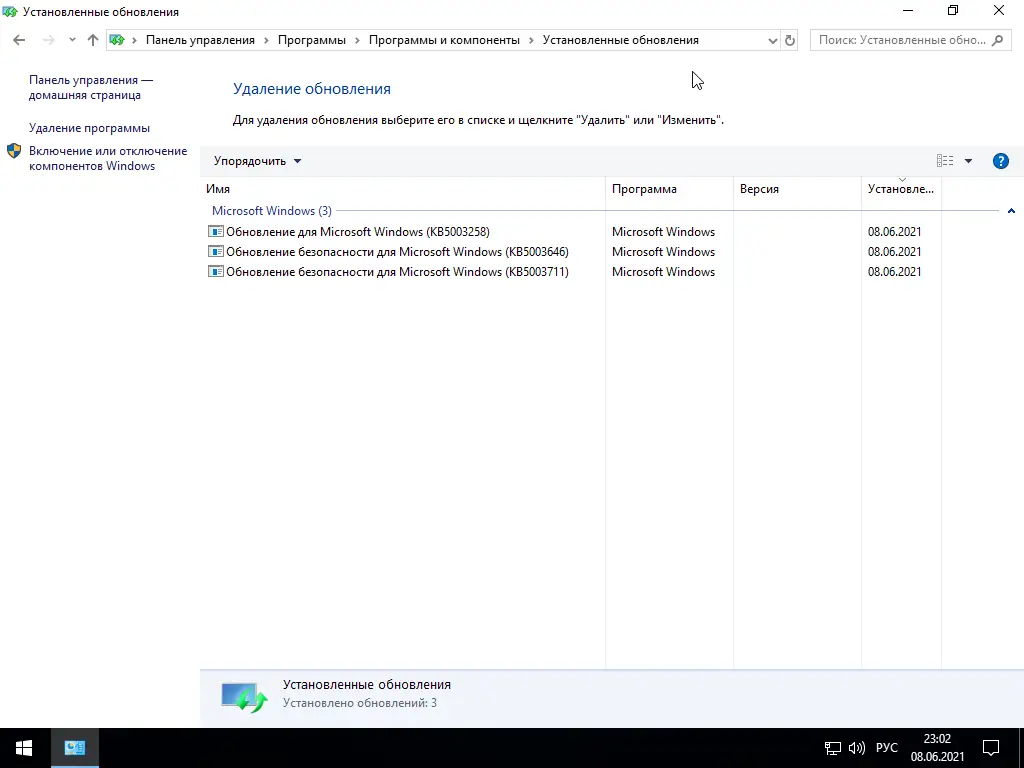This screenshot has width=1024, height=768.
Task: Click the change view icon on the toolbar
Action: pyautogui.click(x=944, y=160)
